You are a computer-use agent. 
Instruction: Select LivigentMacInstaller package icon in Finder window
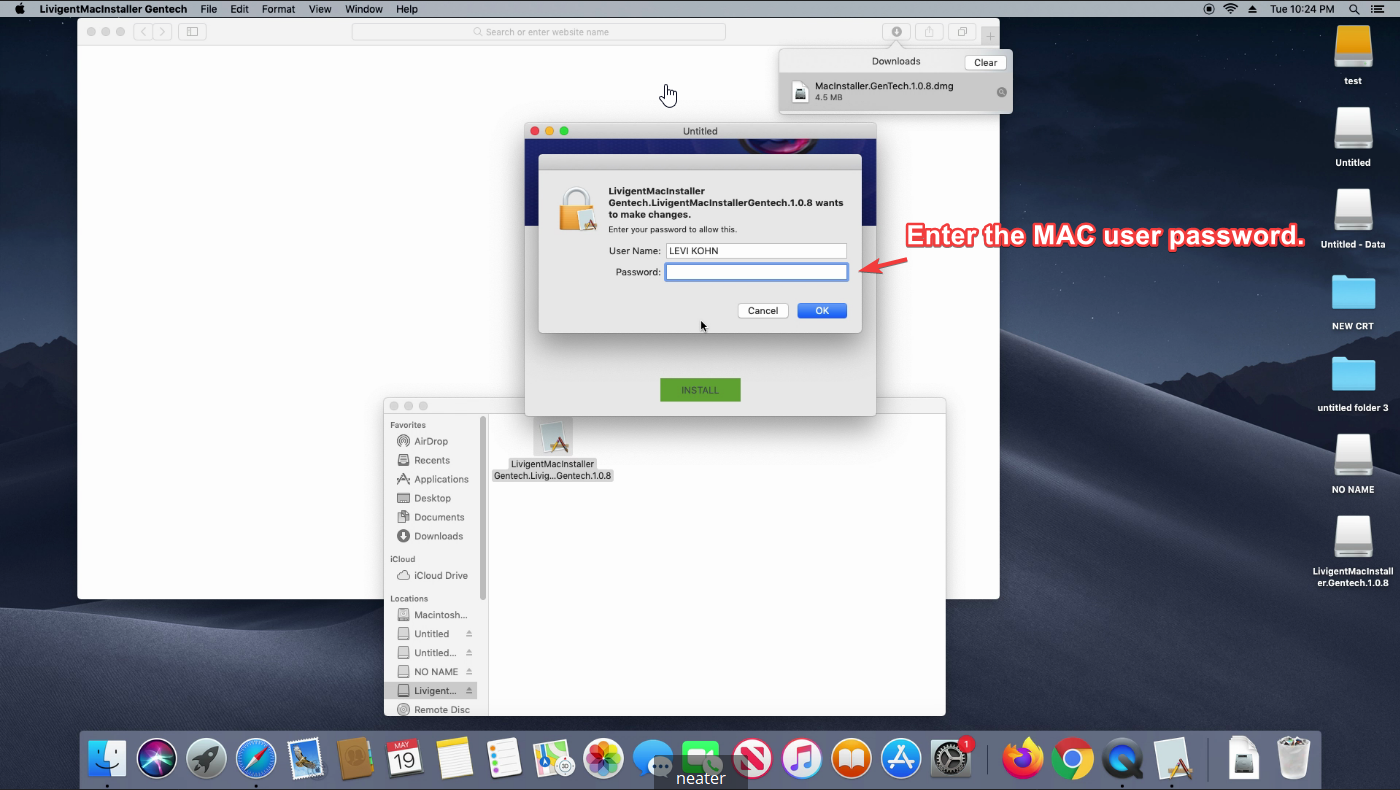tap(553, 438)
